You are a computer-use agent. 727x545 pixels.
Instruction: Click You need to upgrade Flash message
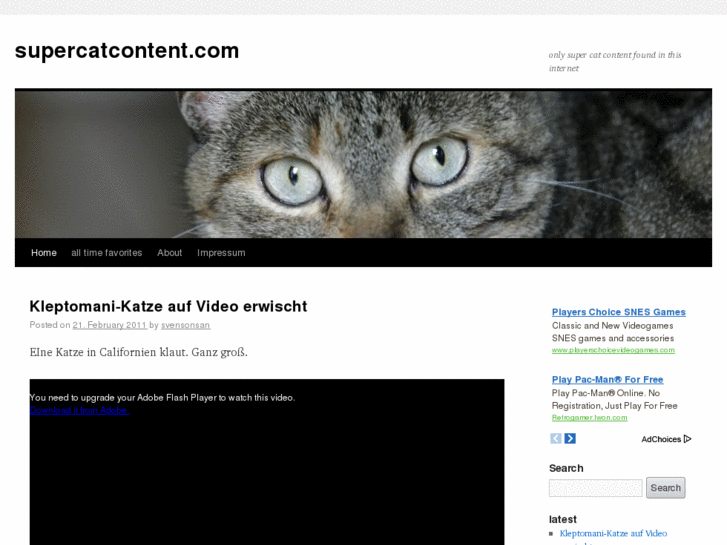tap(162, 398)
